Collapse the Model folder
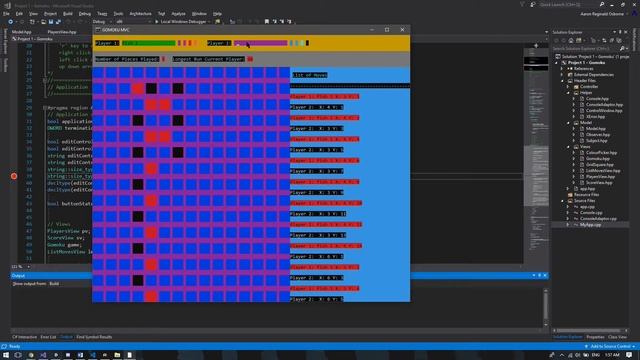640x360 pixels. click(x=568, y=122)
